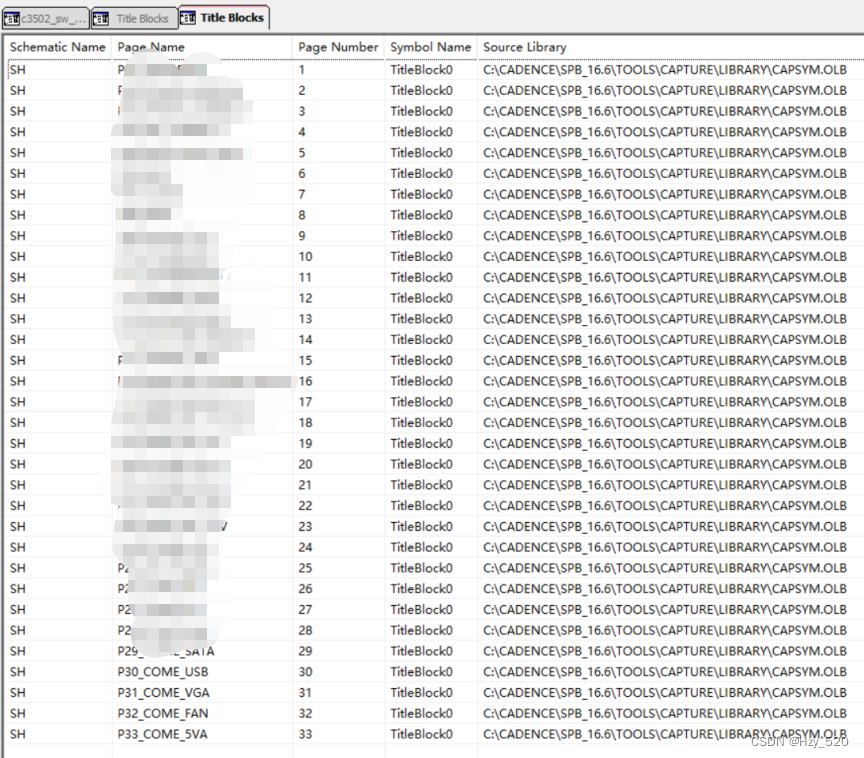Select the Source Library path in page 10 row
This screenshot has width=864, height=758.
664,257
